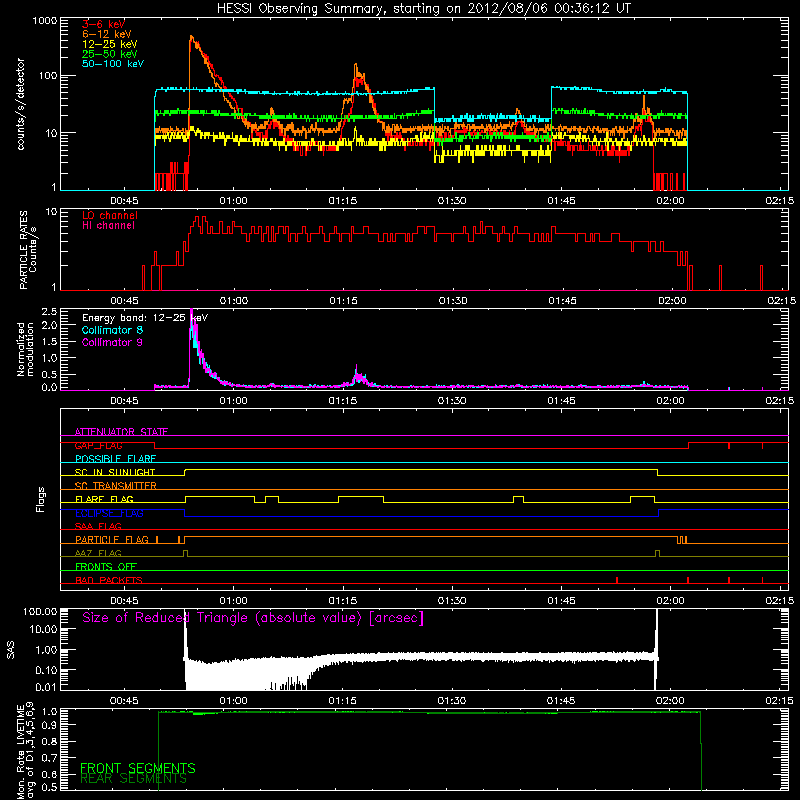The height and width of the screenshot is (800, 800).
Task: Click the FRONT SEGMENTS legend label
Action: [138, 768]
